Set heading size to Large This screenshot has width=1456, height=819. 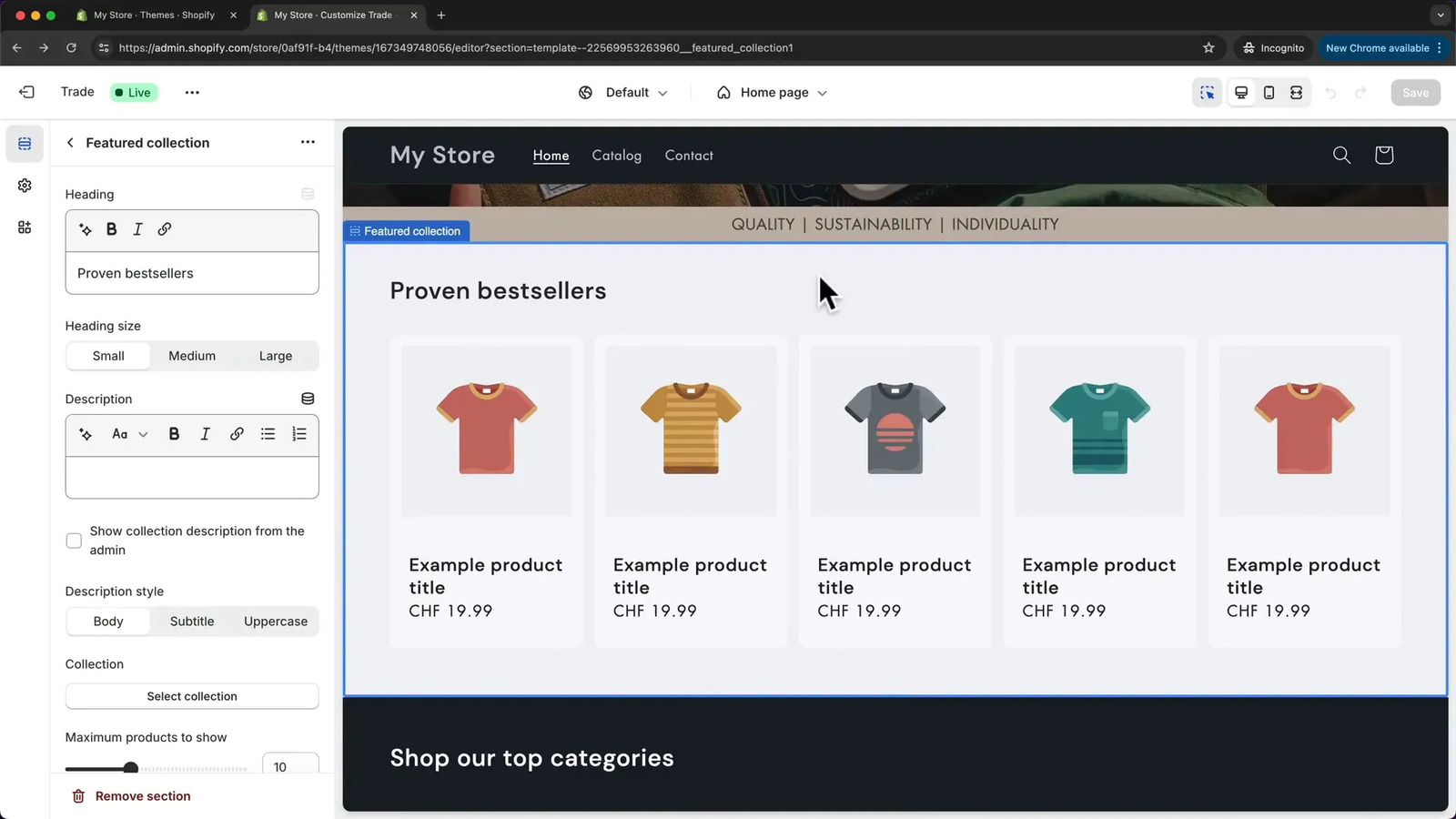pos(276,356)
